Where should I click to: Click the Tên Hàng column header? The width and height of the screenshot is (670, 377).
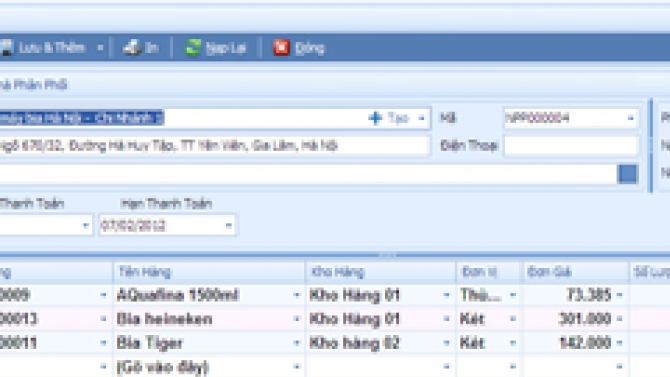tap(209, 272)
